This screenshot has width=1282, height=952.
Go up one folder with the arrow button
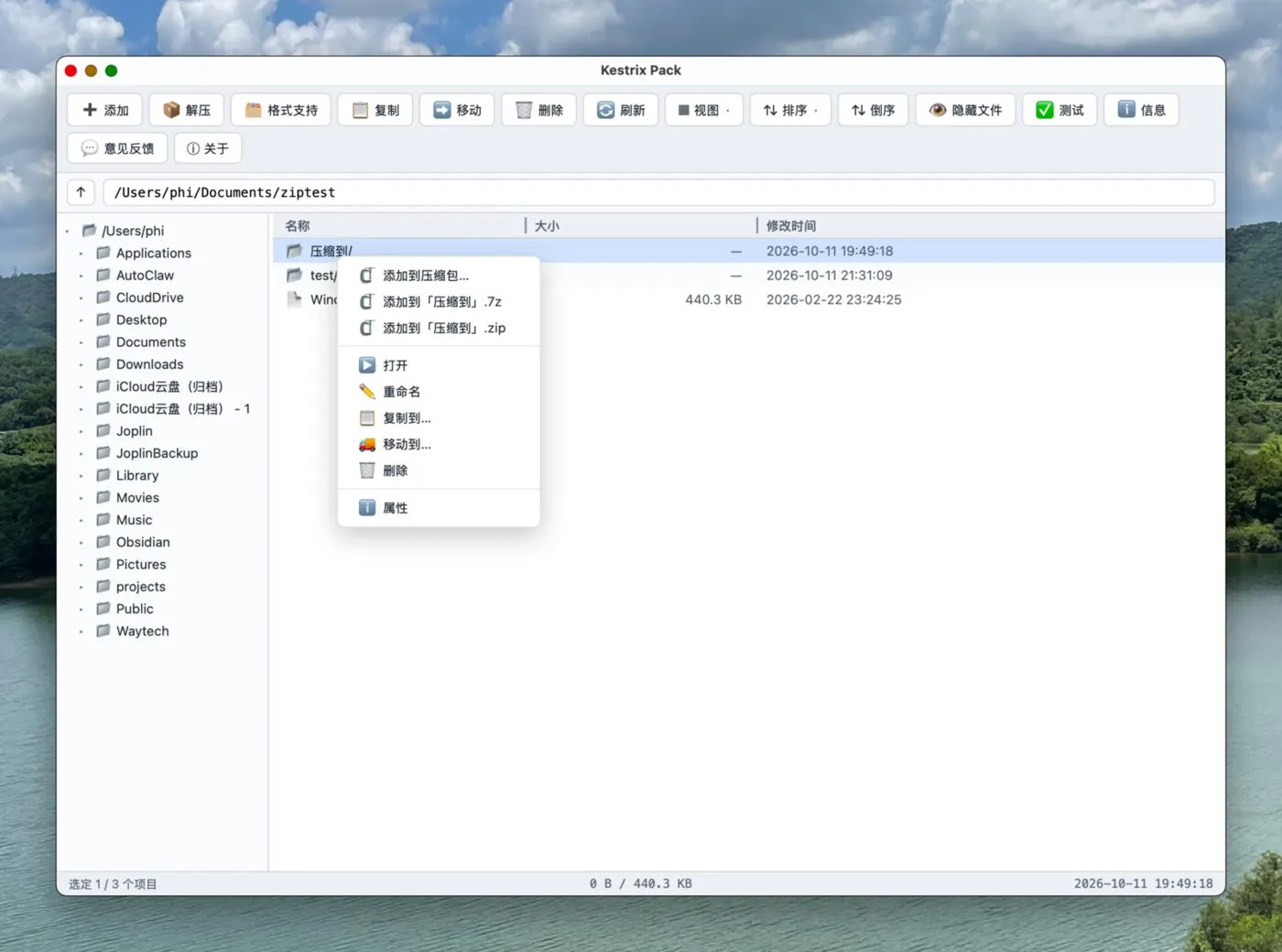pyautogui.click(x=81, y=192)
